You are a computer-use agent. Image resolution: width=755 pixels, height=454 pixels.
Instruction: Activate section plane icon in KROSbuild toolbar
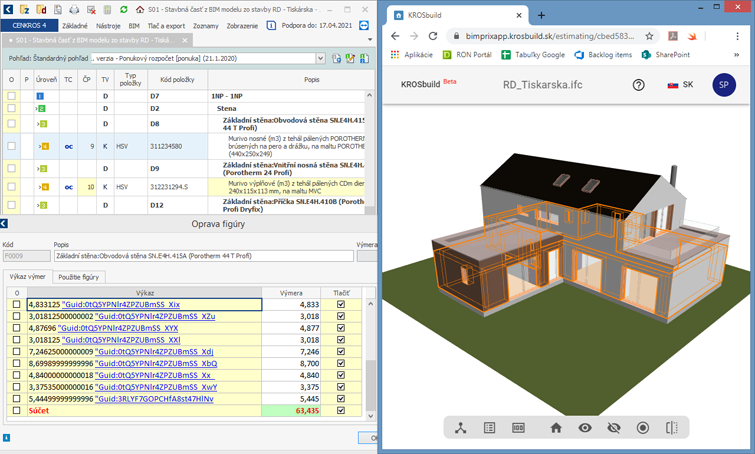[672, 428]
